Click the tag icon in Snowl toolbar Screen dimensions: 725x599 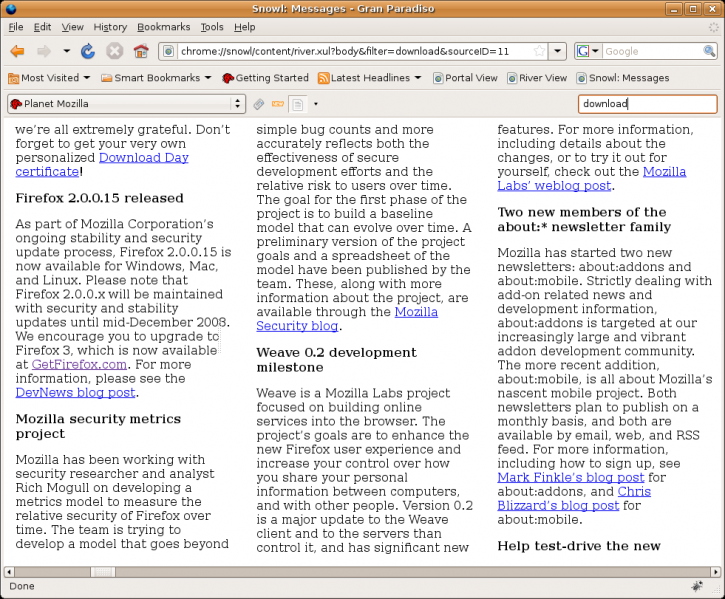click(259, 104)
